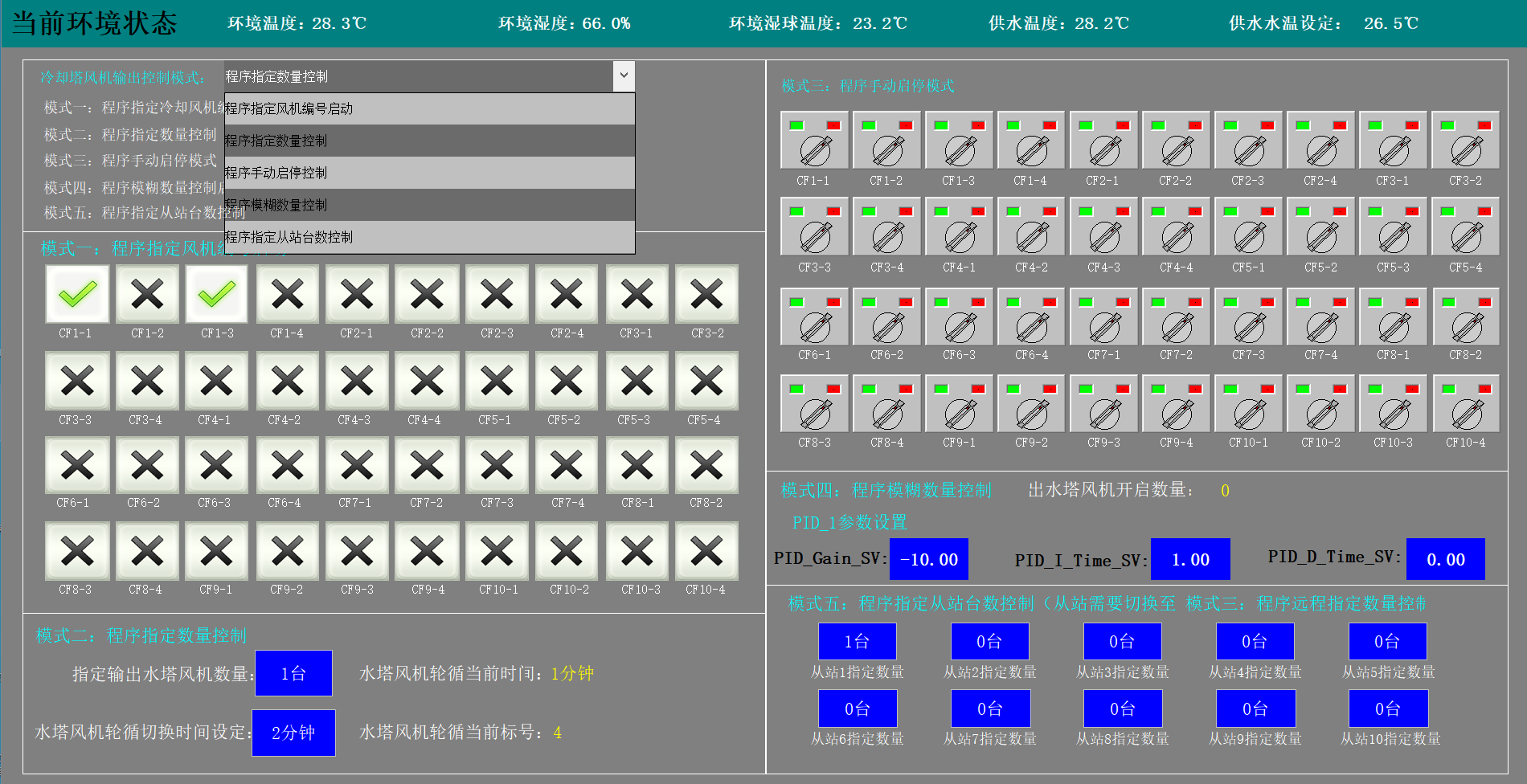Click the CF4-2 rotary selector switch
1527x784 pixels.
(1031, 235)
